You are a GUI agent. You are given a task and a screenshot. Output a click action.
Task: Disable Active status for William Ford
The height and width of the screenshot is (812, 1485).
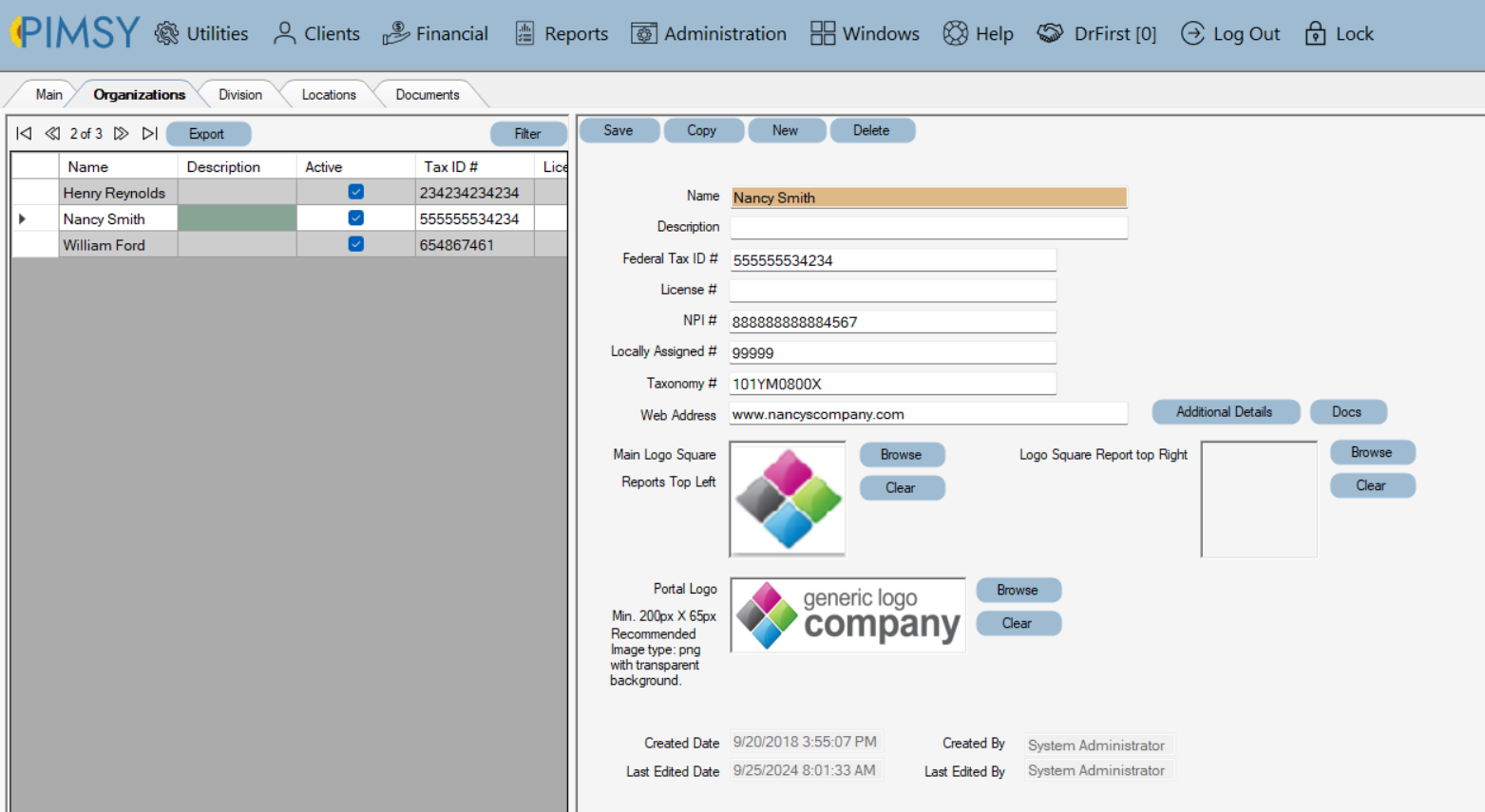pos(355,244)
